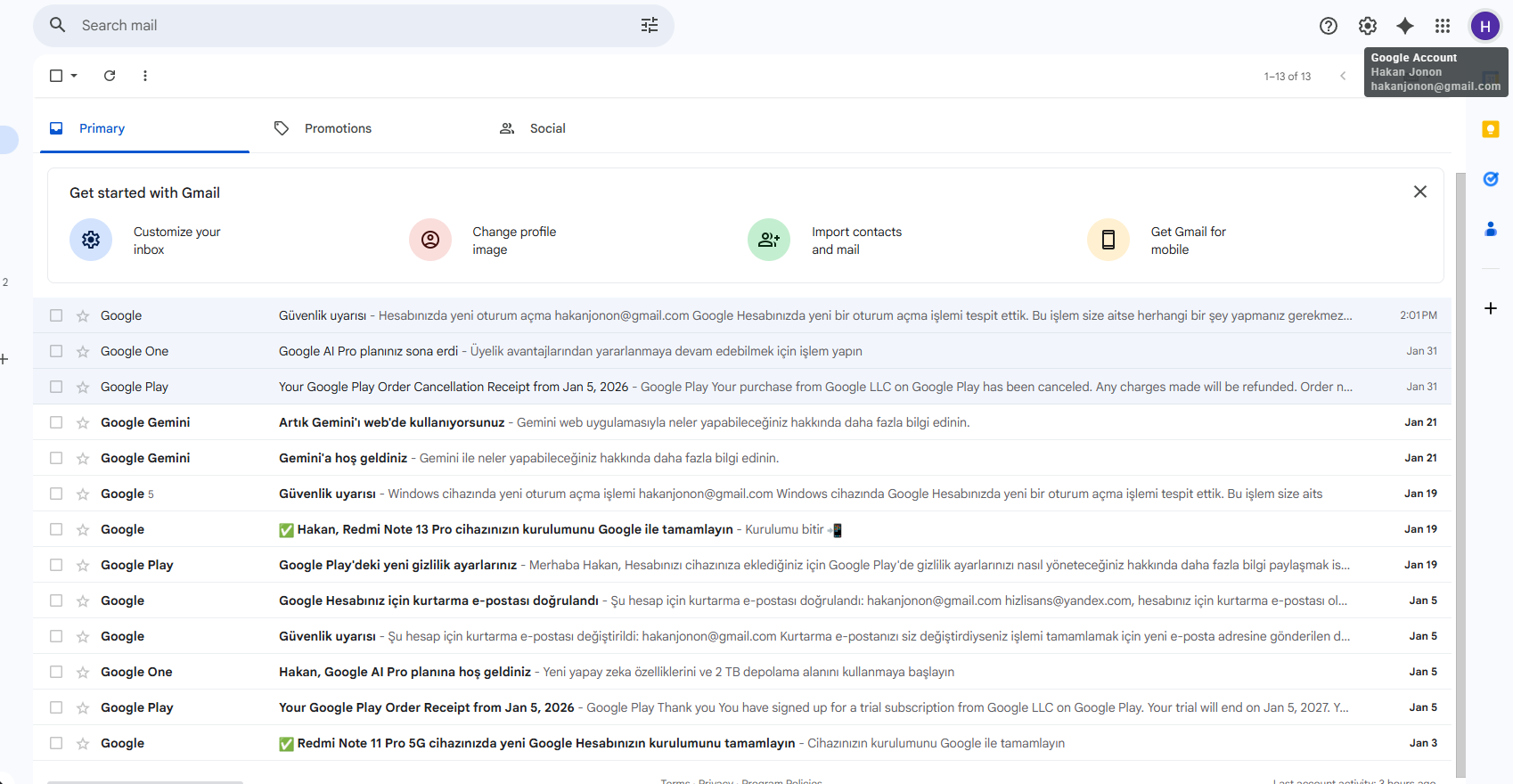
Task: Star the Redmi Note 13 Pro setup email
Action: (83, 529)
